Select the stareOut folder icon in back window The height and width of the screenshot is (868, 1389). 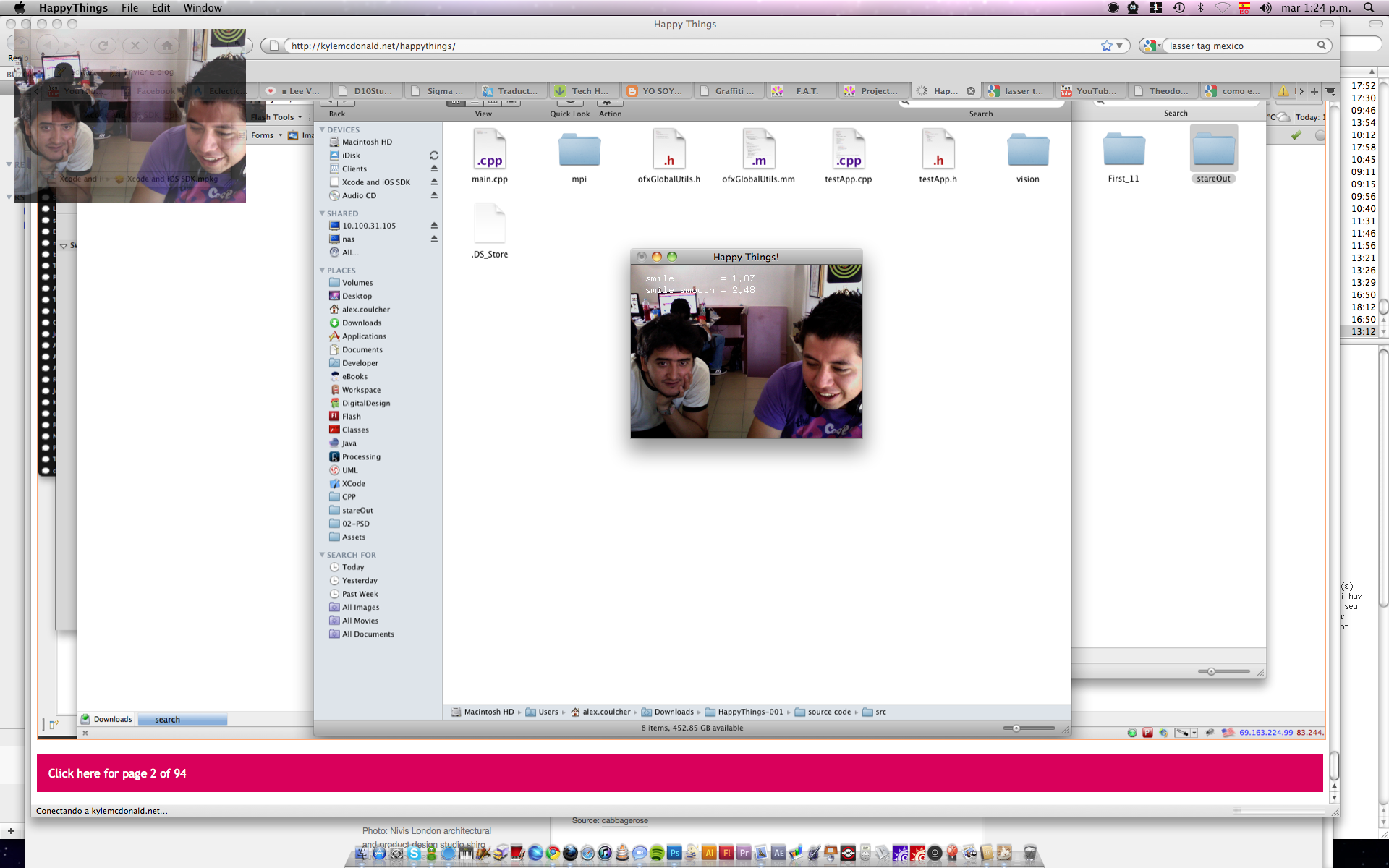point(1213,149)
